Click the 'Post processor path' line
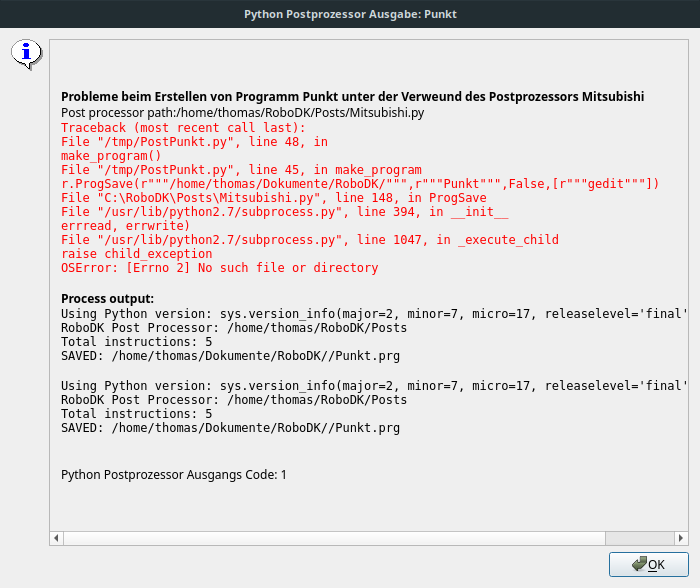Screen dimensions: 700x588 click(242, 113)
